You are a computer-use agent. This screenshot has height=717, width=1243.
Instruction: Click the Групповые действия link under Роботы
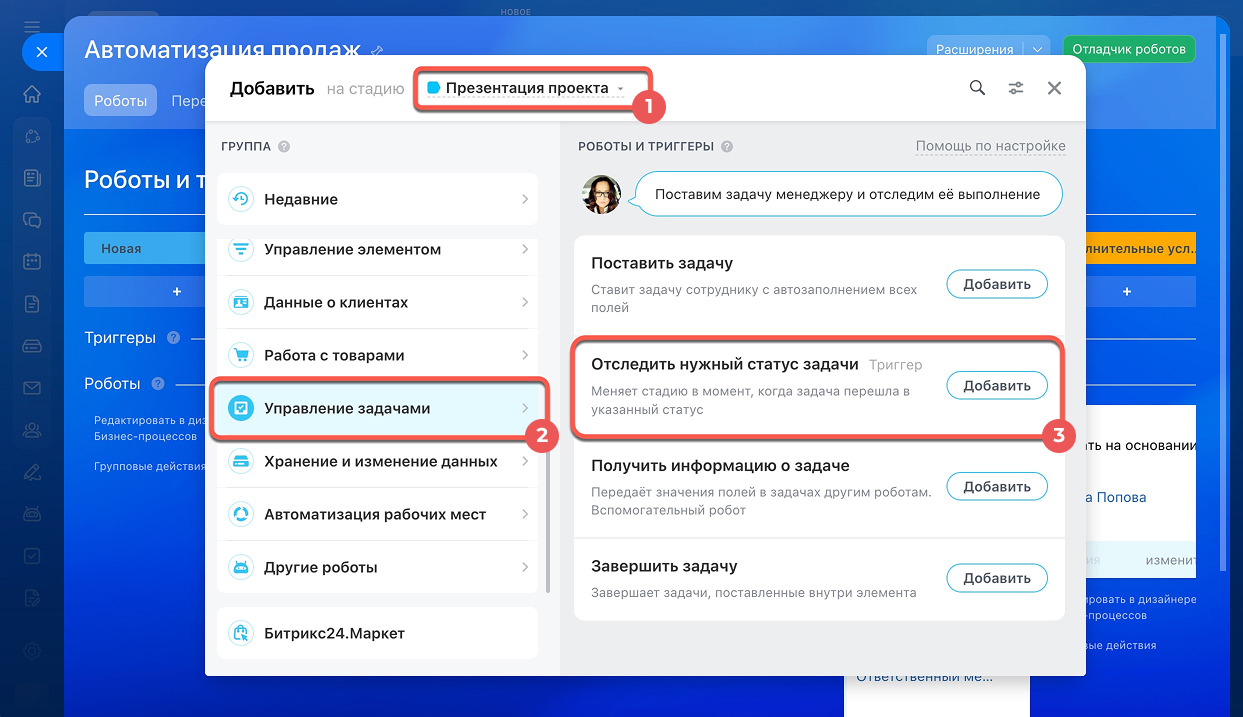click(x=149, y=466)
